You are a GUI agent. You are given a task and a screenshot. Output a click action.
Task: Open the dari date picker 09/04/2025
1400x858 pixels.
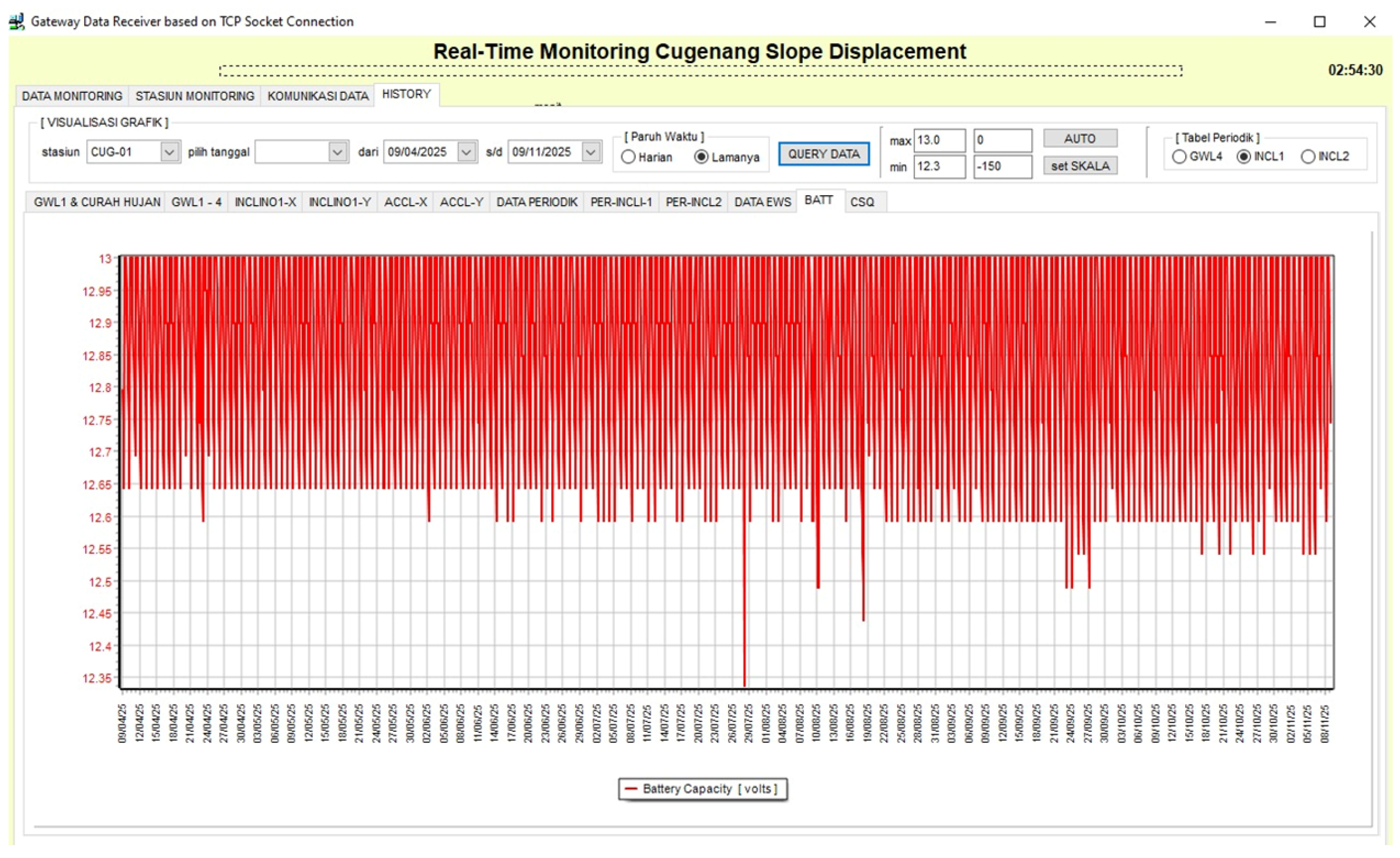point(466,152)
